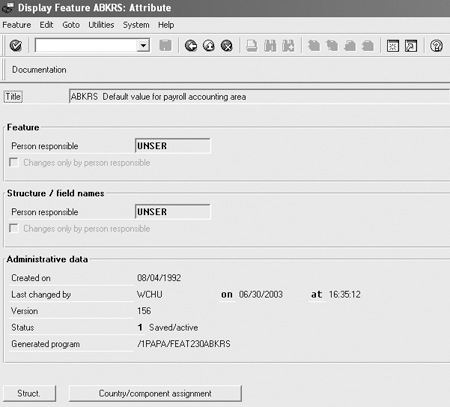Image resolution: width=450 pixels, height=407 pixels.
Task: Toggle Structure changes only by person responsible
Action: point(14,228)
